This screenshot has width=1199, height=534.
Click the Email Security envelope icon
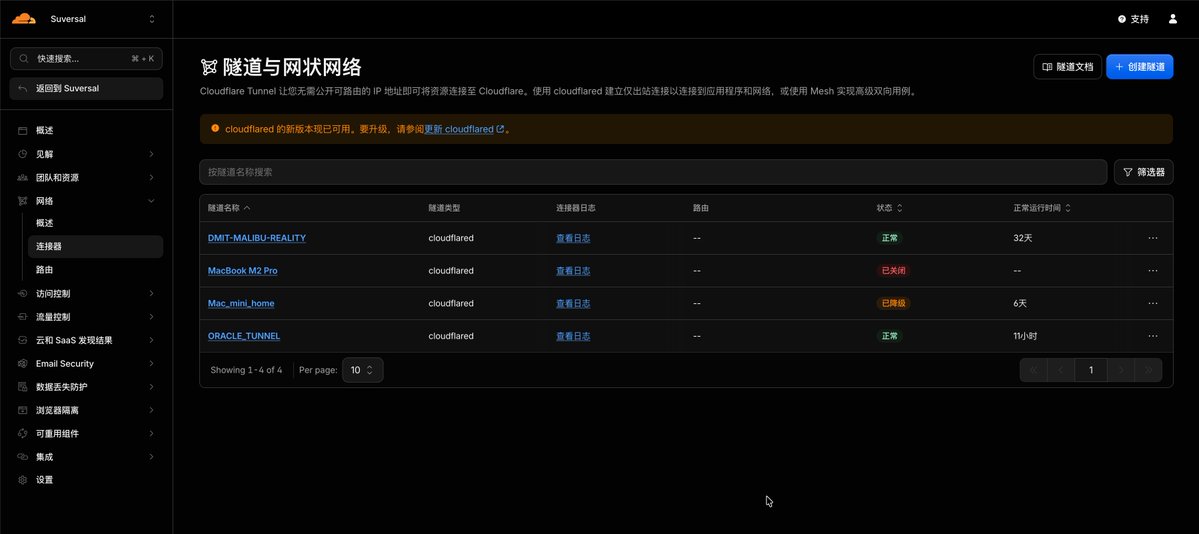tap(22, 363)
